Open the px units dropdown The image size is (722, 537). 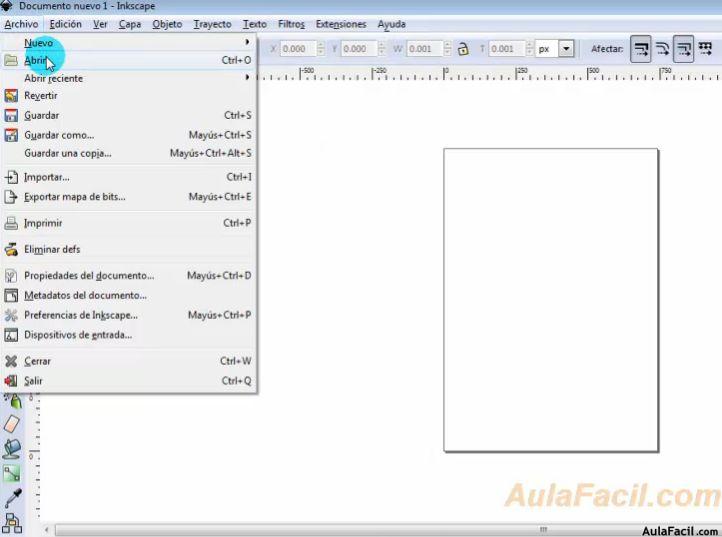(x=566, y=48)
